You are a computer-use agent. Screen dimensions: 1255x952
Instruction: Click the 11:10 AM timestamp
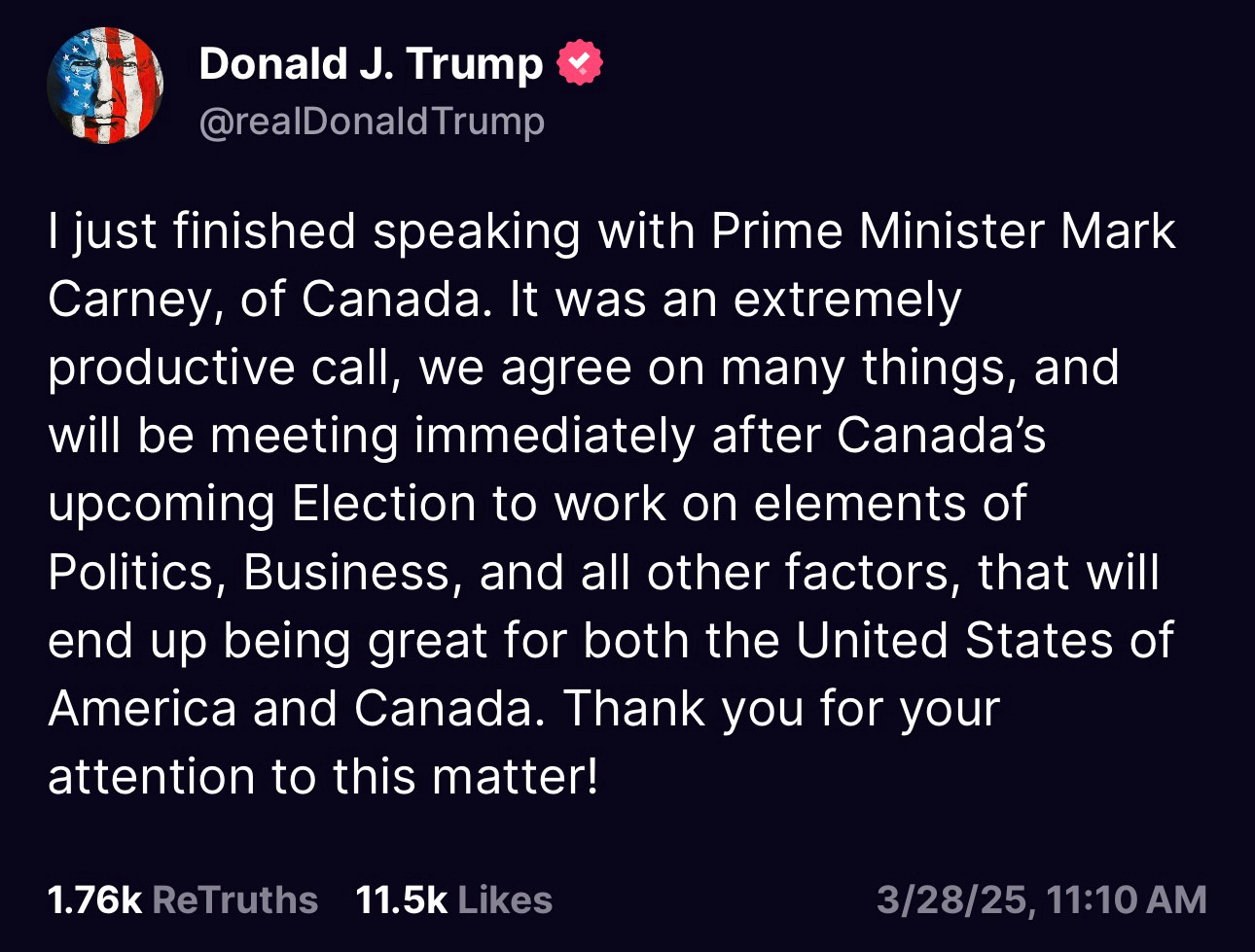pos(1127,899)
